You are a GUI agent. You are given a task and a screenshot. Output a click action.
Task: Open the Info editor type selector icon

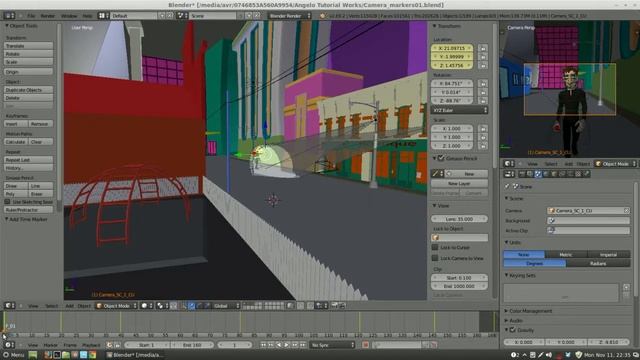[9, 16]
